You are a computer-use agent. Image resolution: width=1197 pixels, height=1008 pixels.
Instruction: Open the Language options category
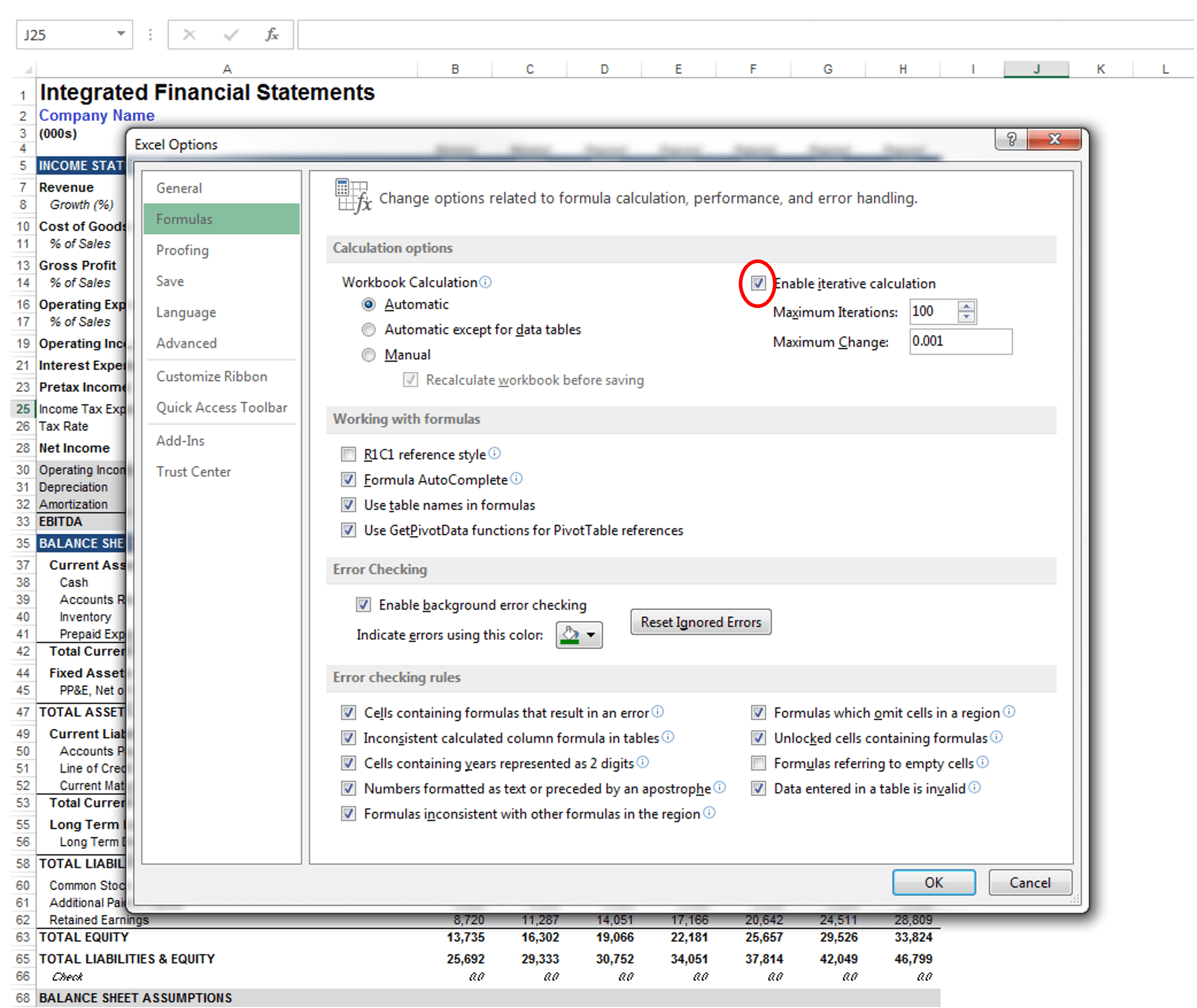pos(222,312)
